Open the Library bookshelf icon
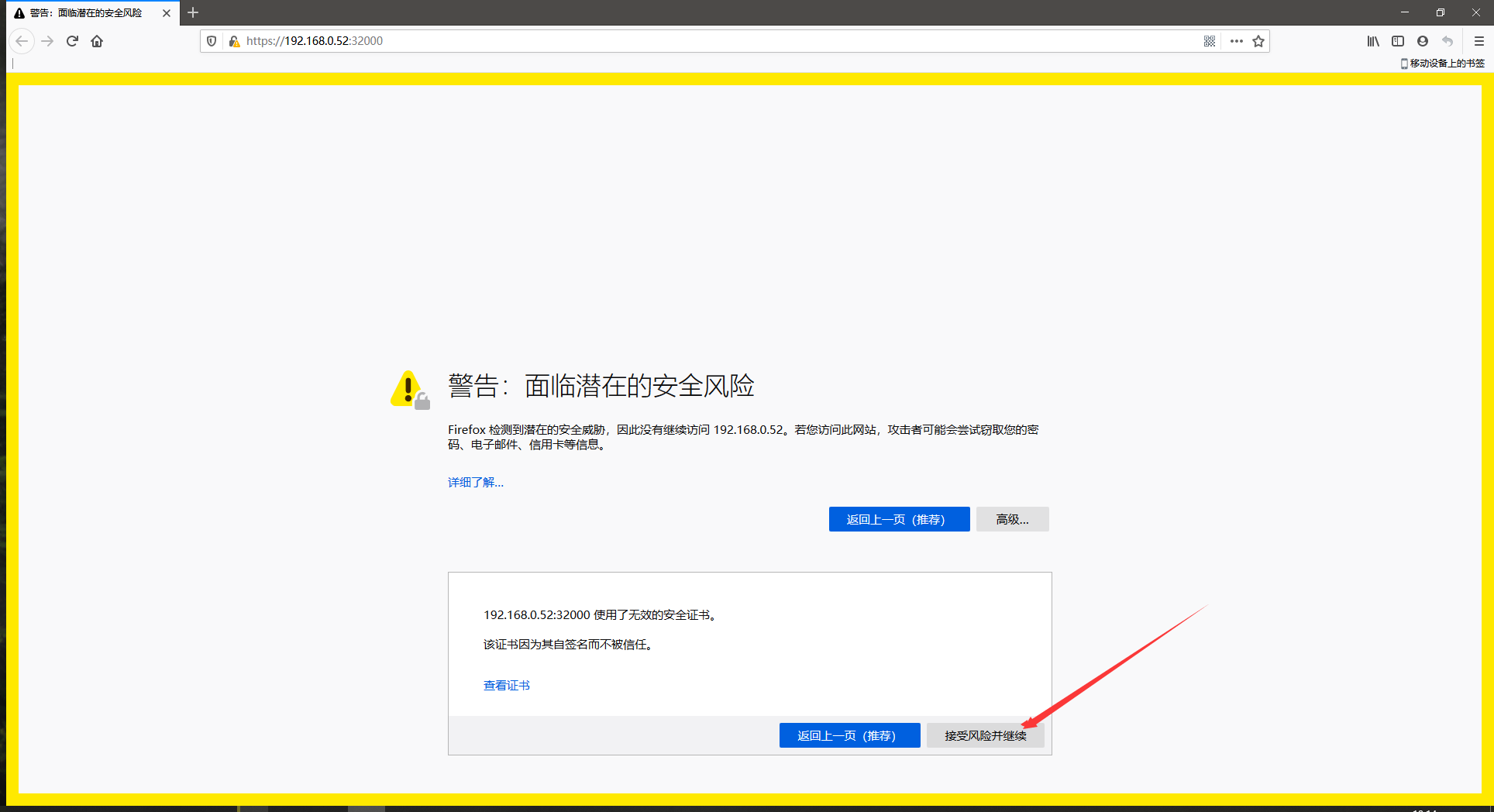The image size is (1494, 812). pos(1373,41)
